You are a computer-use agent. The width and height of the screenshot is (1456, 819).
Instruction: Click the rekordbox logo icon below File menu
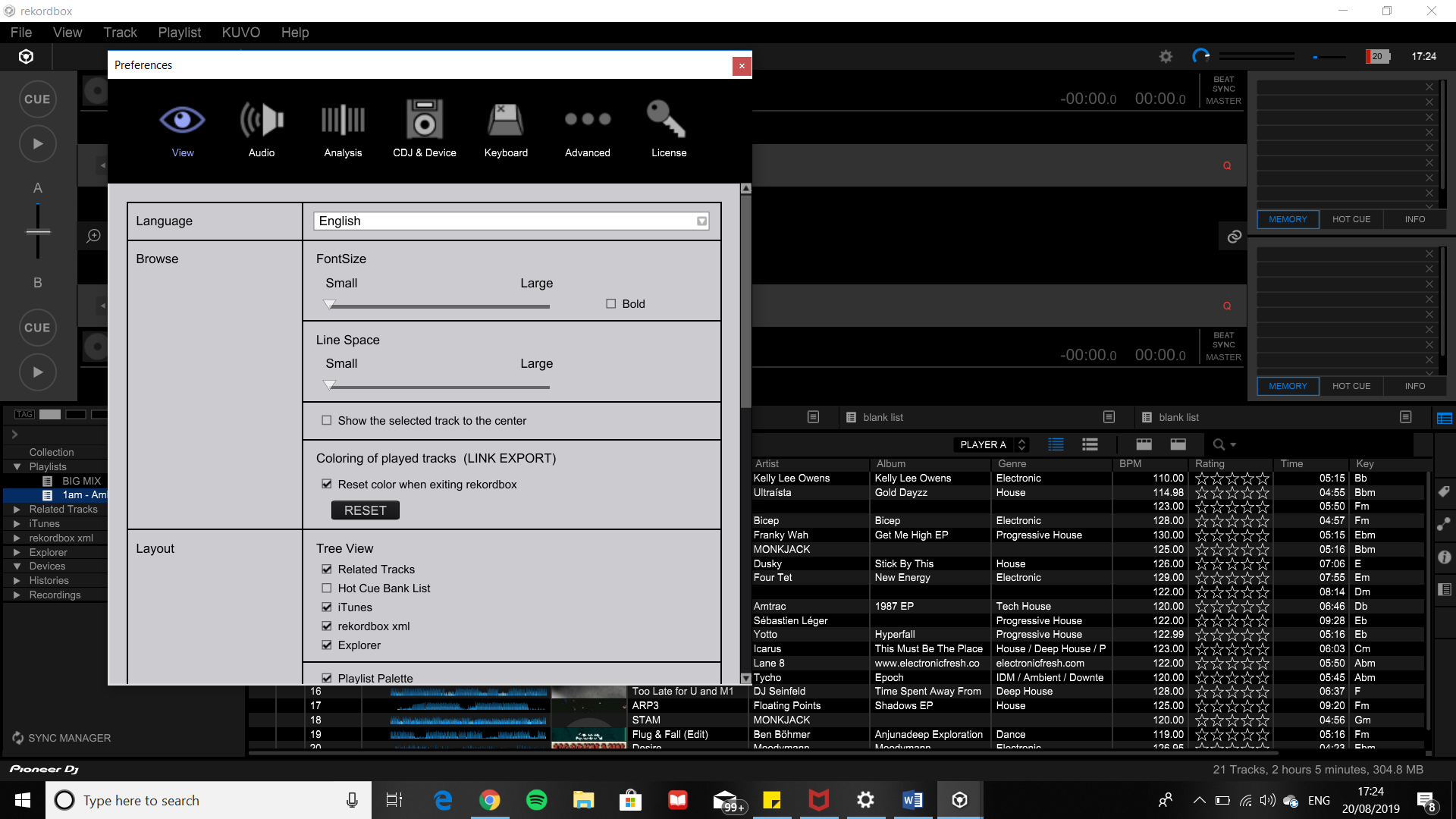26,56
